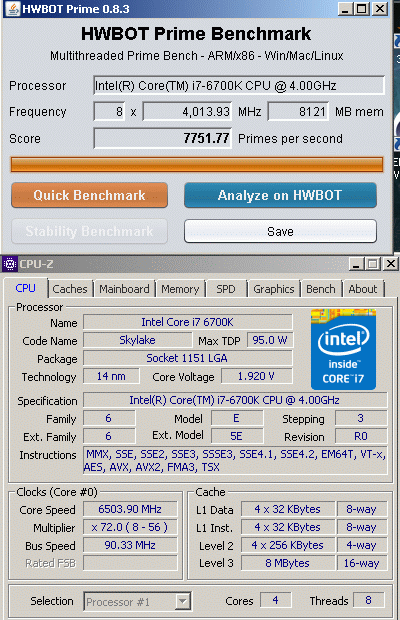Click the L1 Inst. 4 x 32 KBytes value

288,527
